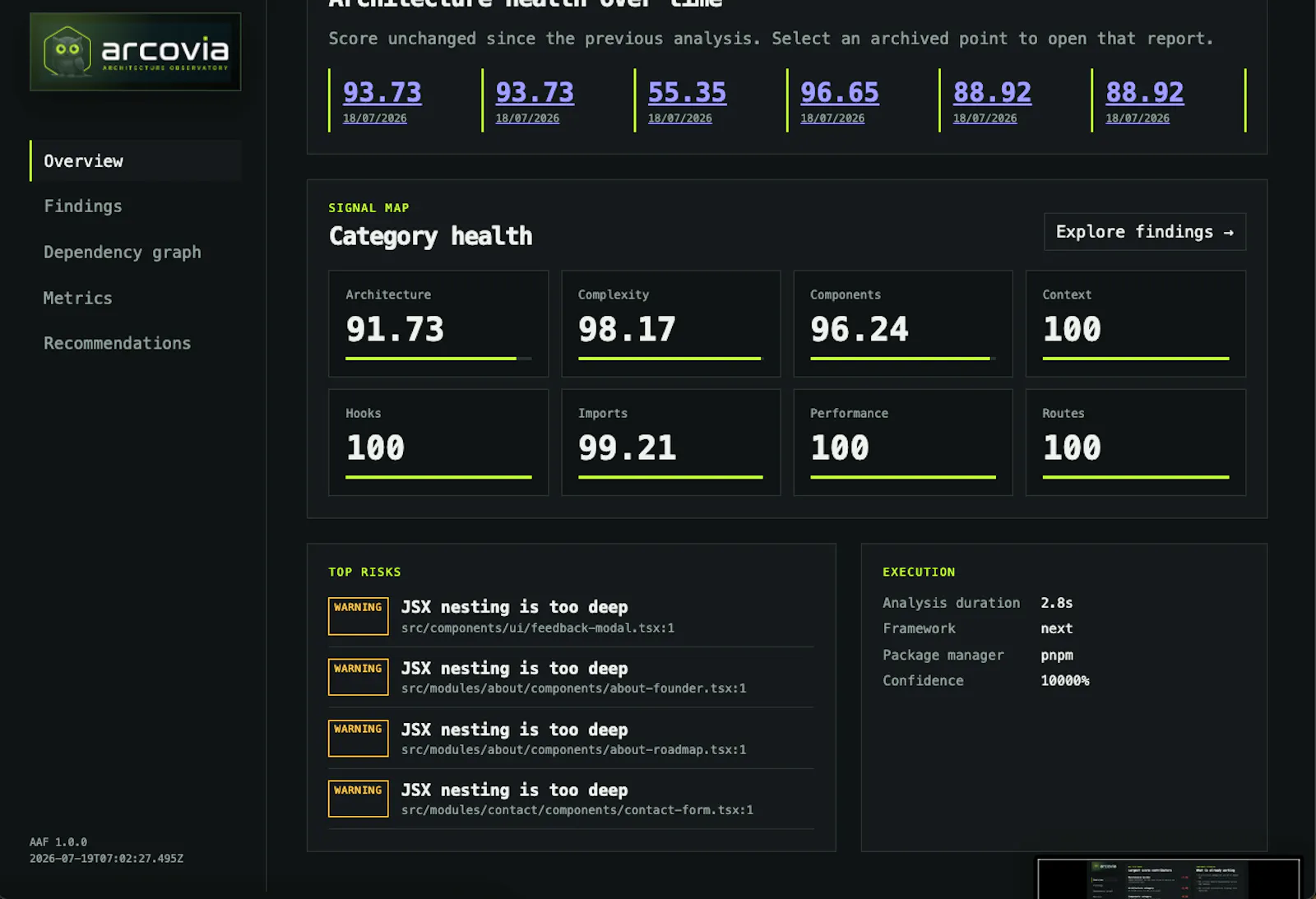
Task: Open the Overview section in sidebar
Action: (x=136, y=160)
